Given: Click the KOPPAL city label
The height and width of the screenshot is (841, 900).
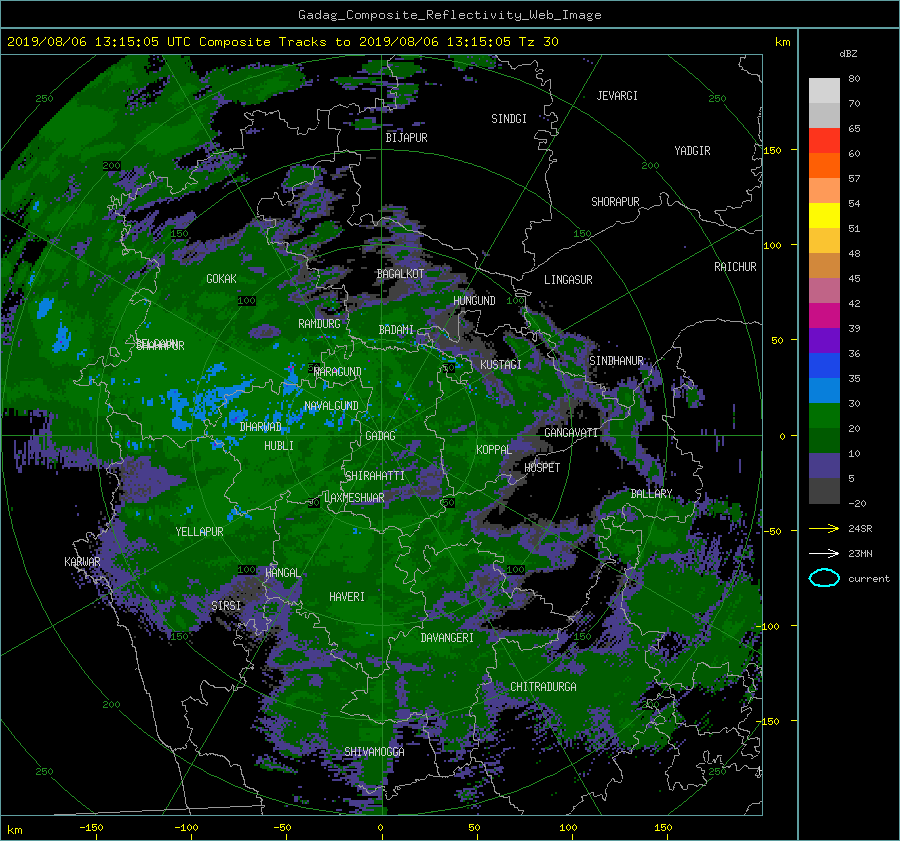Looking at the screenshot, I should 494,449.
